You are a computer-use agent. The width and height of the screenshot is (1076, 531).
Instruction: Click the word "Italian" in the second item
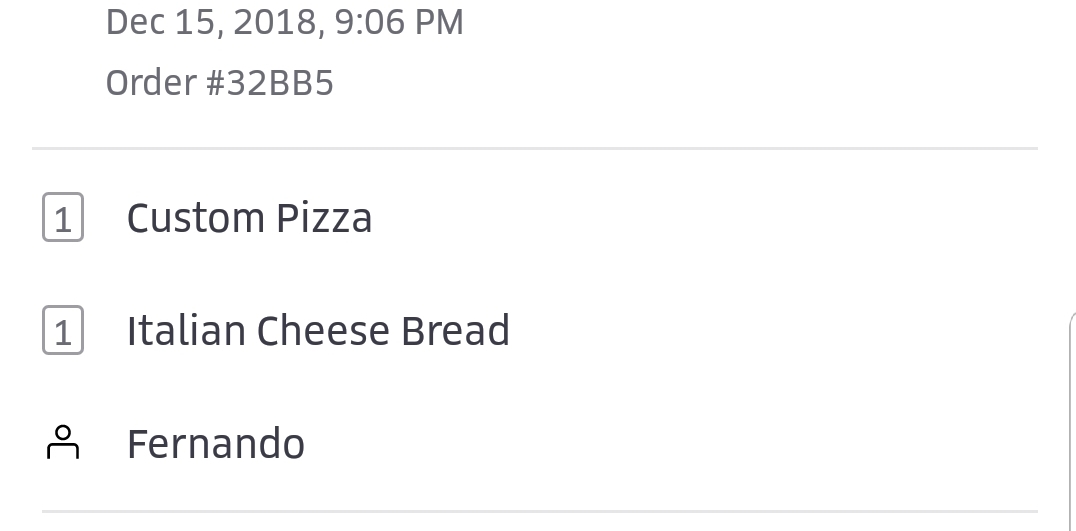tap(185, 331)
